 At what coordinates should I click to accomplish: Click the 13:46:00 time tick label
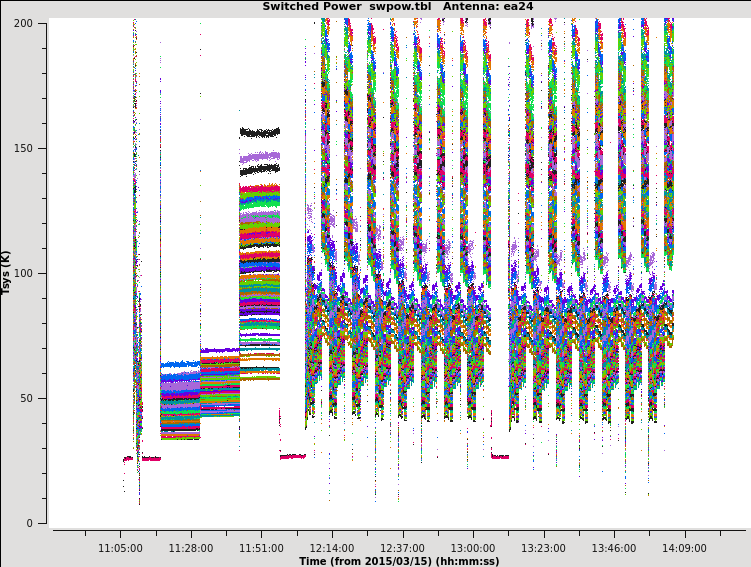(x=613, y=548)
